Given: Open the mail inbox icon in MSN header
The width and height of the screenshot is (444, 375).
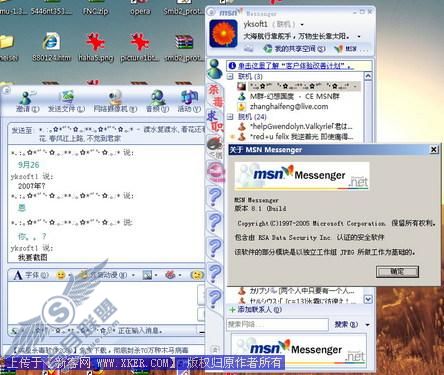Looking at the screenshot, I should pyautogui.click(x=248, y=49).
